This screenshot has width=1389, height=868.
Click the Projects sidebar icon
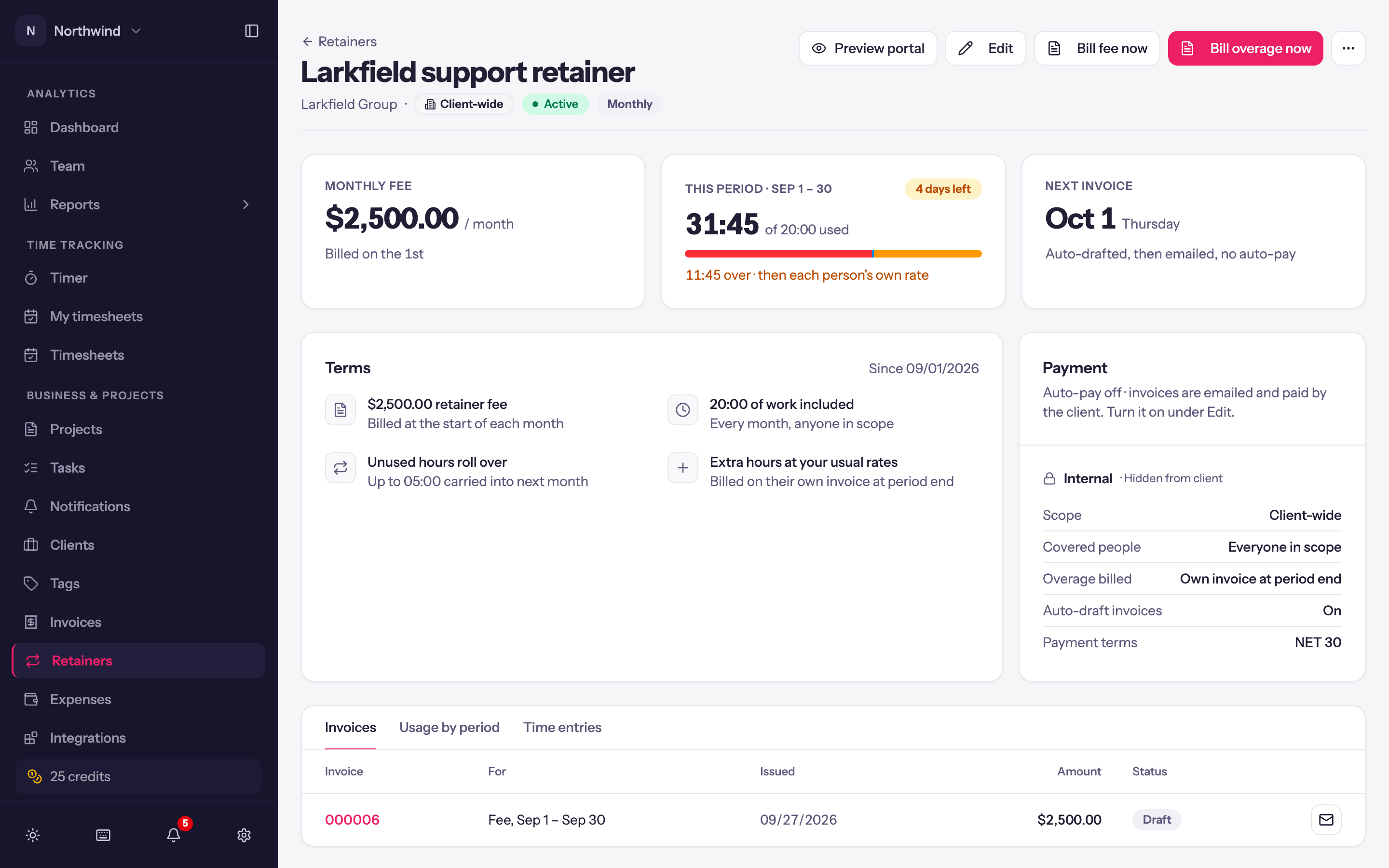tap(31, 429)
